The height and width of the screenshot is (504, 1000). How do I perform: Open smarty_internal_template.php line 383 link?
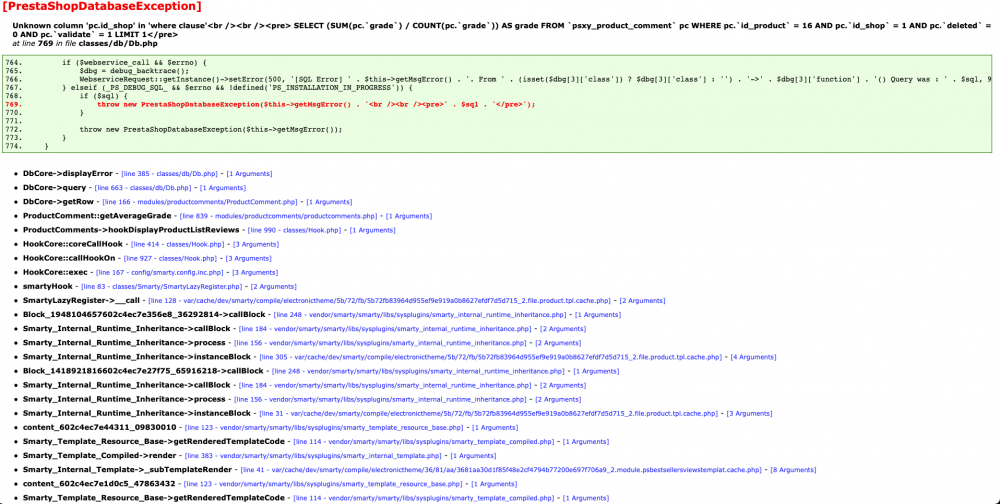(313, 455)
